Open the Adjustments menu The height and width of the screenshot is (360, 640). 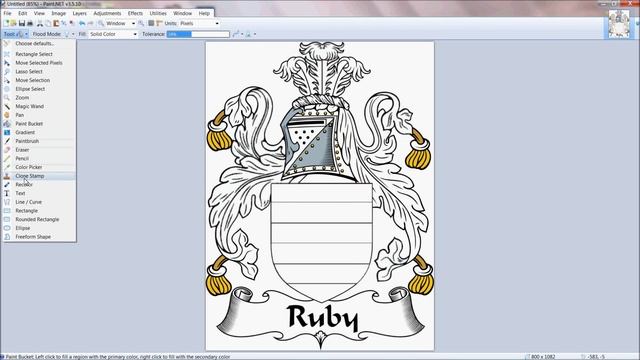tap(107, 13)
